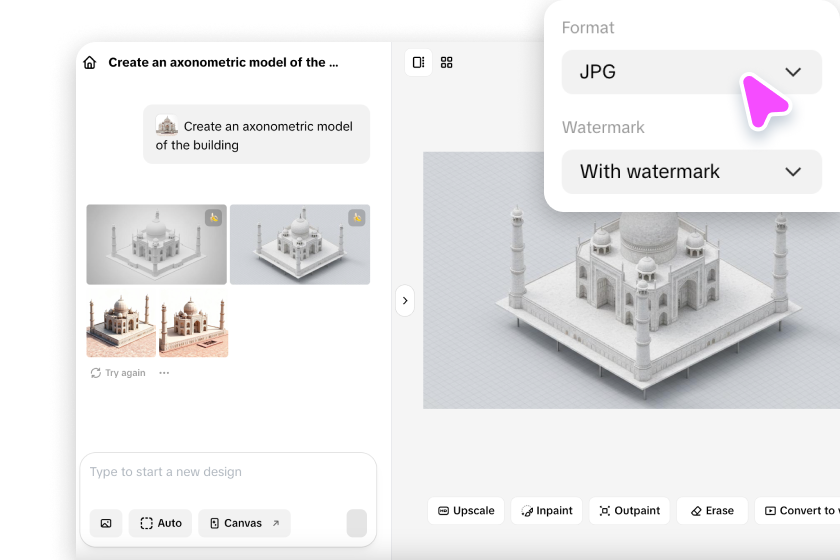The height and width of the screenshot is (560, 840).
Task: Select the second gray Taj Mahal thumbnail
Action: 299,245
